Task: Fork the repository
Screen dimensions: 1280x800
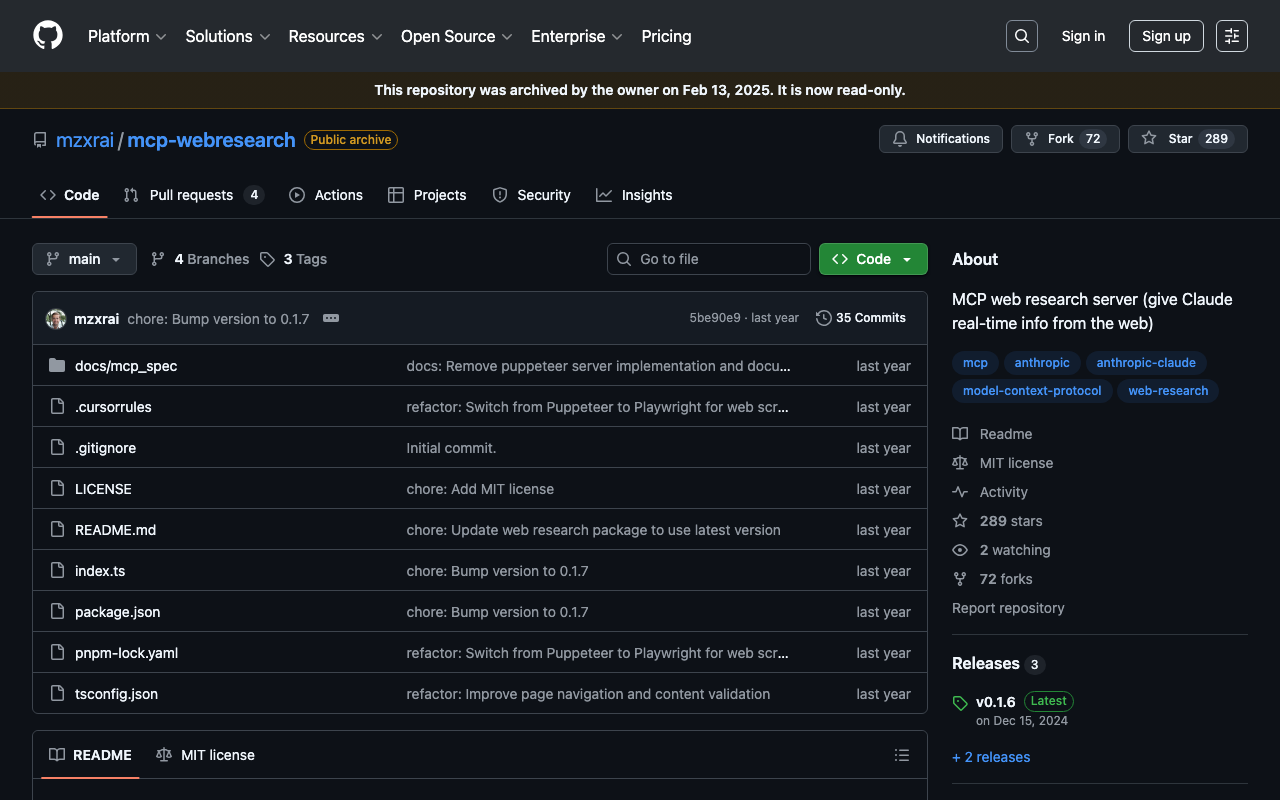Action: [x=1064, y=139]
